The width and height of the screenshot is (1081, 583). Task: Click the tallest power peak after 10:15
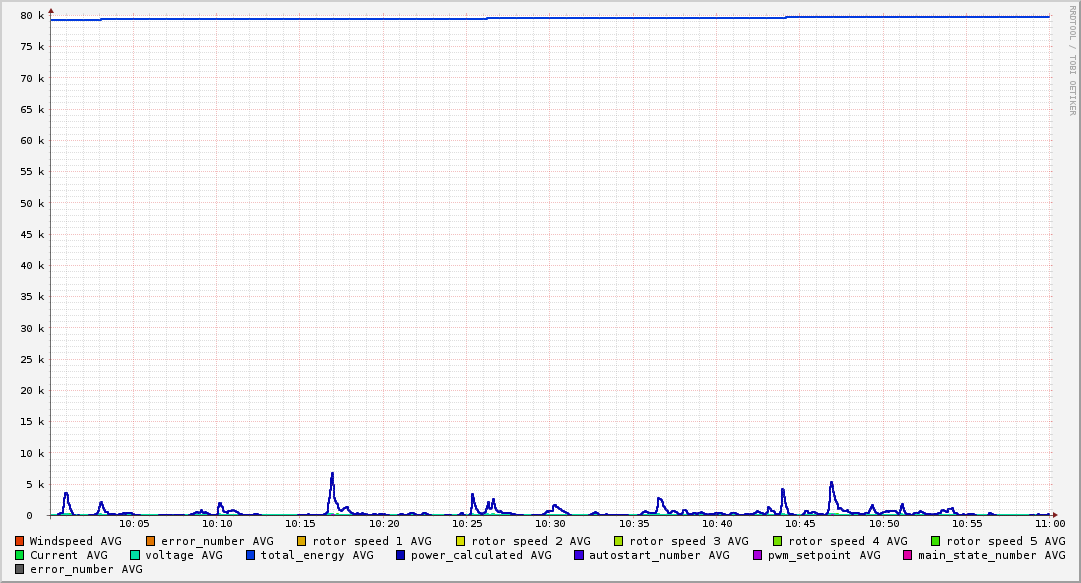pyautogui.click(x=332, y=474)
